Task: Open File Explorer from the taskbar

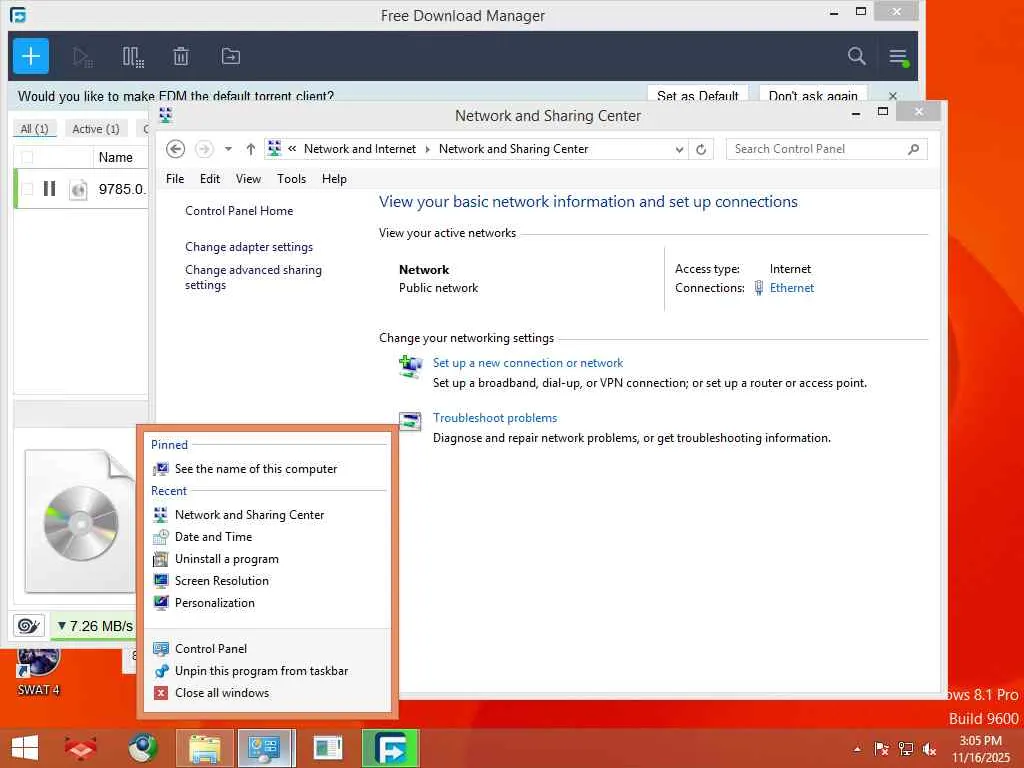Action: (x=204, y=748)
